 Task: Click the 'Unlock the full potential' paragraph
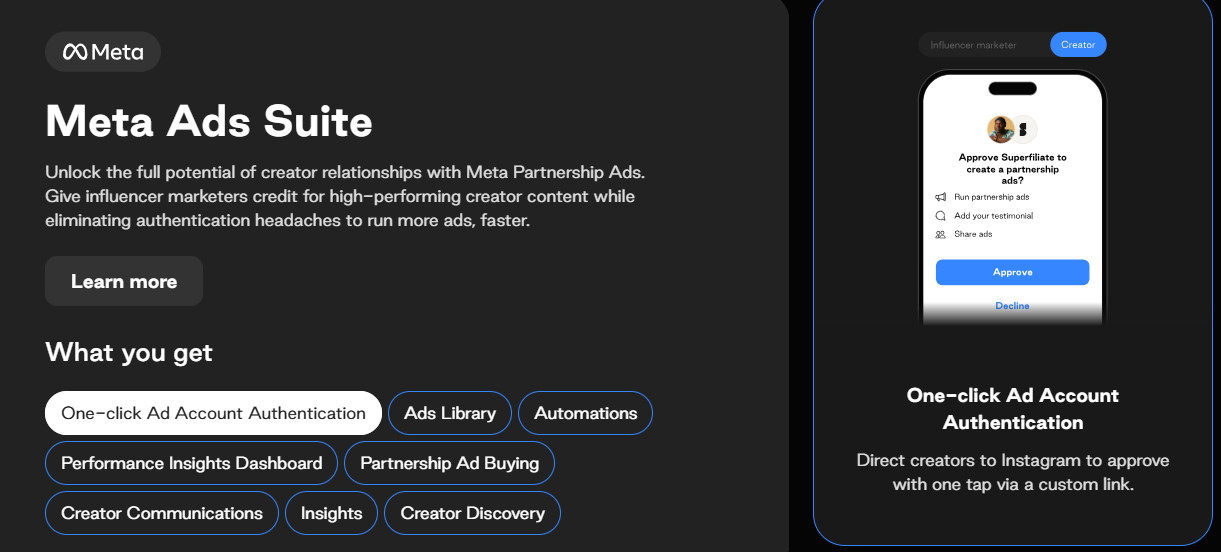[x=345, y=195]
